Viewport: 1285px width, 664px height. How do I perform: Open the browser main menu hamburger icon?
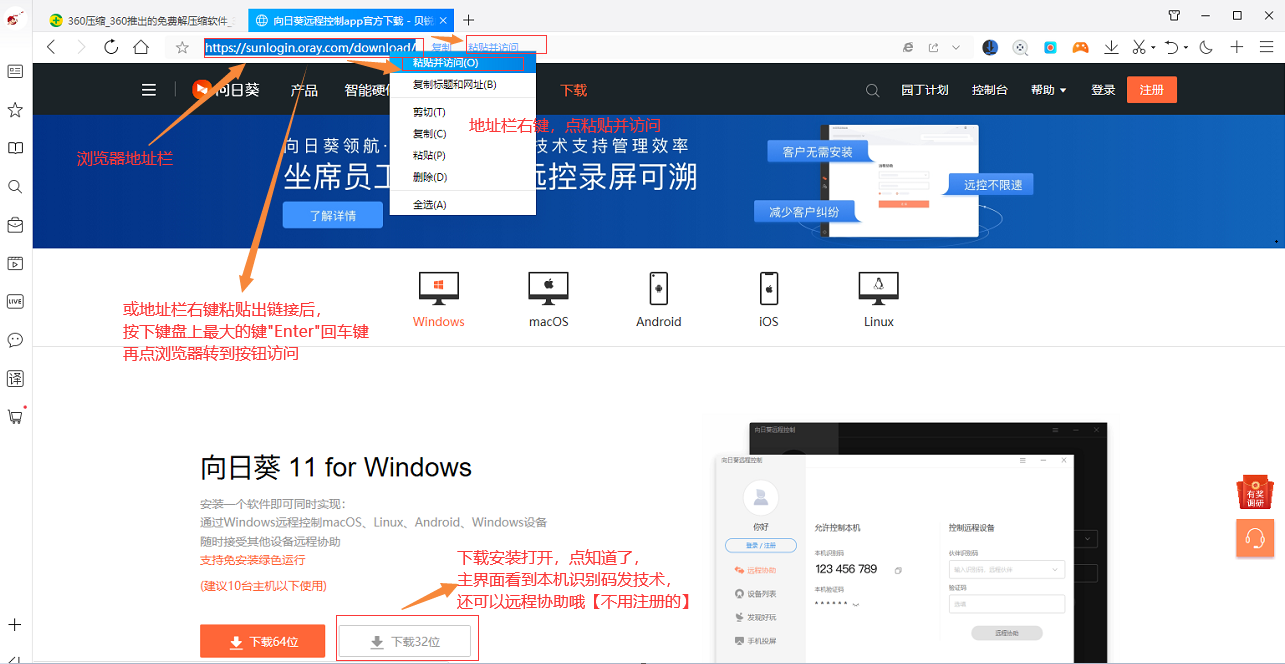[x=1266, y=47]
